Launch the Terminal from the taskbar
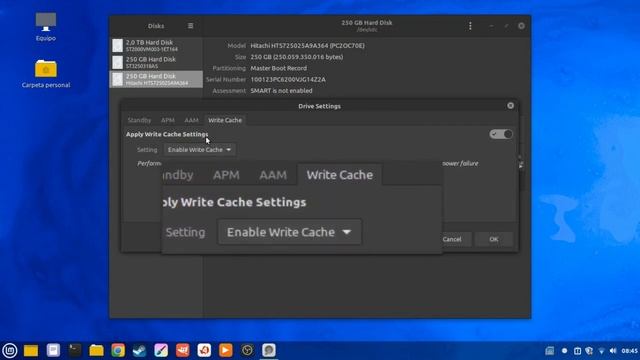 tap(75, 350)
